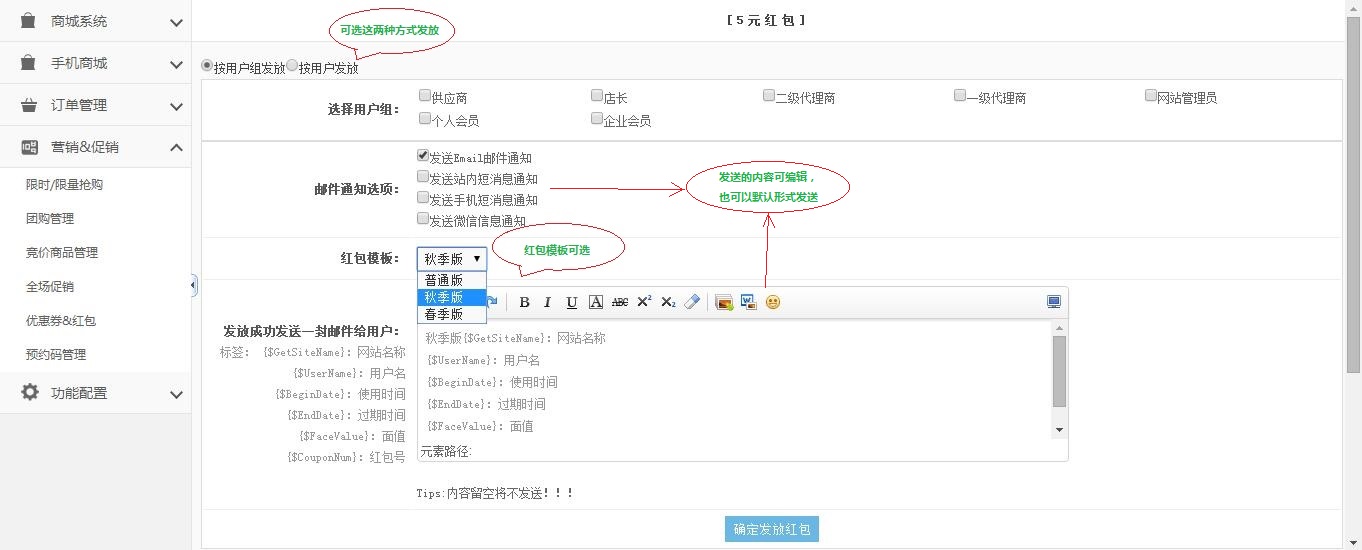The width and height of the screenshot is (1362, 550).
Task: Open 限时/限量抢购 menu item
Action: [x=64, y=185]
